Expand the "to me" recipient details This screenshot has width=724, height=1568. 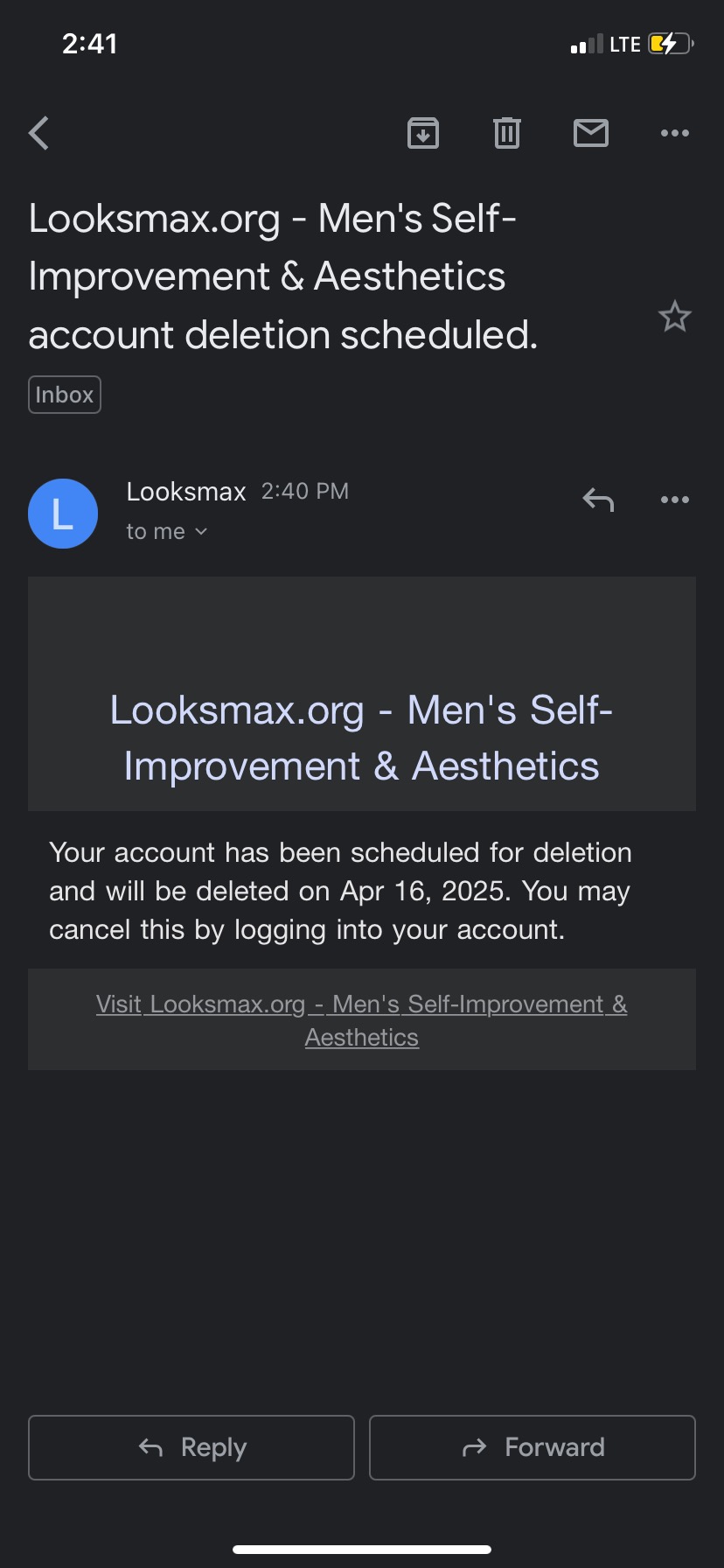point(166,532)
